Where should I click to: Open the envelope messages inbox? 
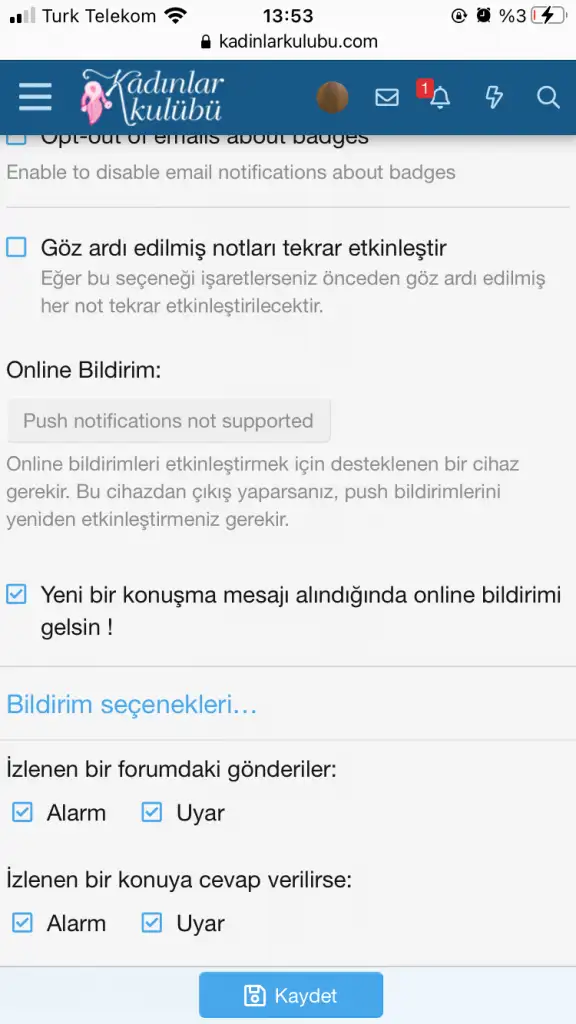pos(387,98)
